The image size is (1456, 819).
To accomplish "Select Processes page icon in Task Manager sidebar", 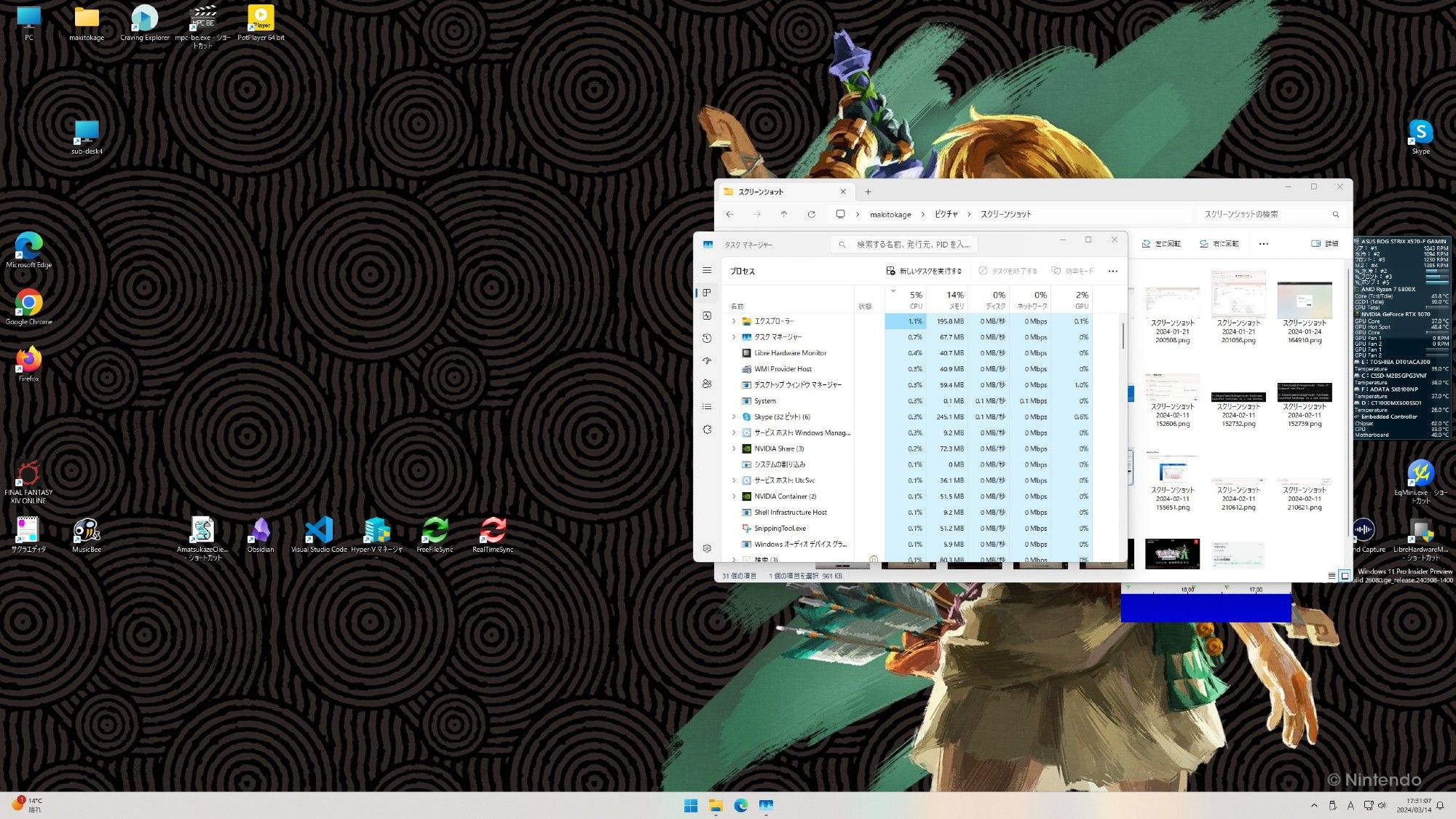I will pos(707,293).
